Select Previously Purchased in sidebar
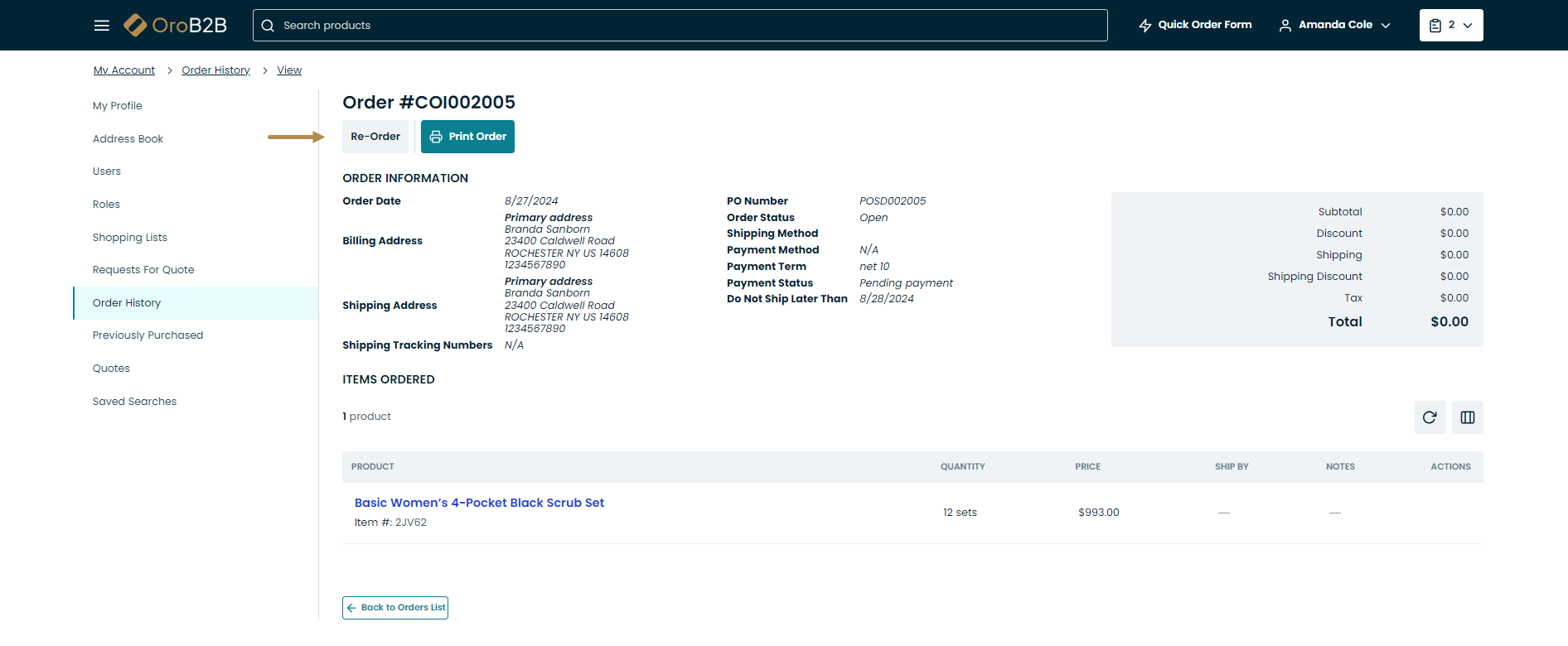1568x646 pixels. tap(148, 335)
